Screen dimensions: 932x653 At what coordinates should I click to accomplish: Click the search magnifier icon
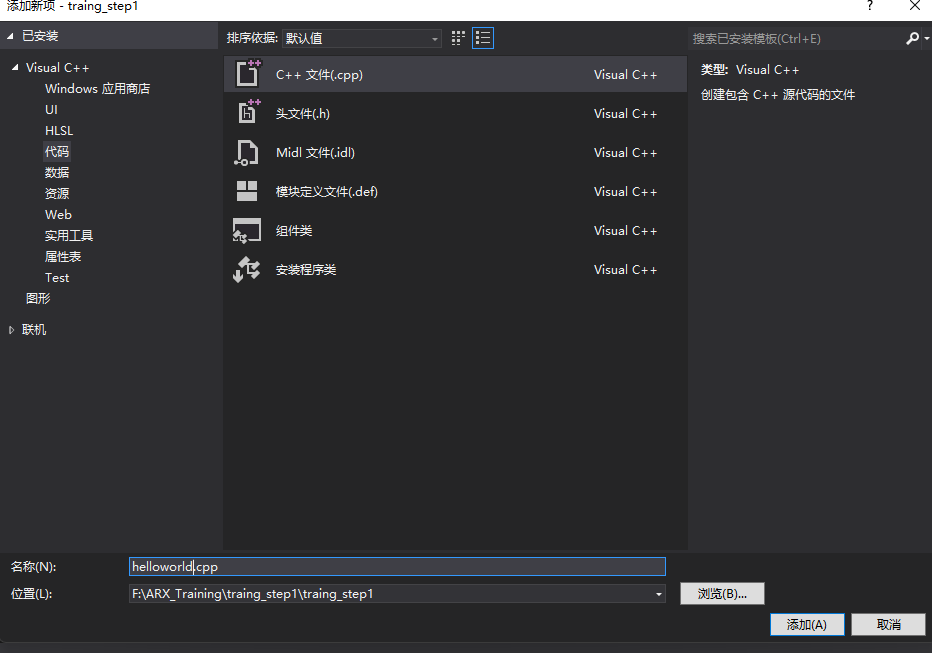click(911, 37)
